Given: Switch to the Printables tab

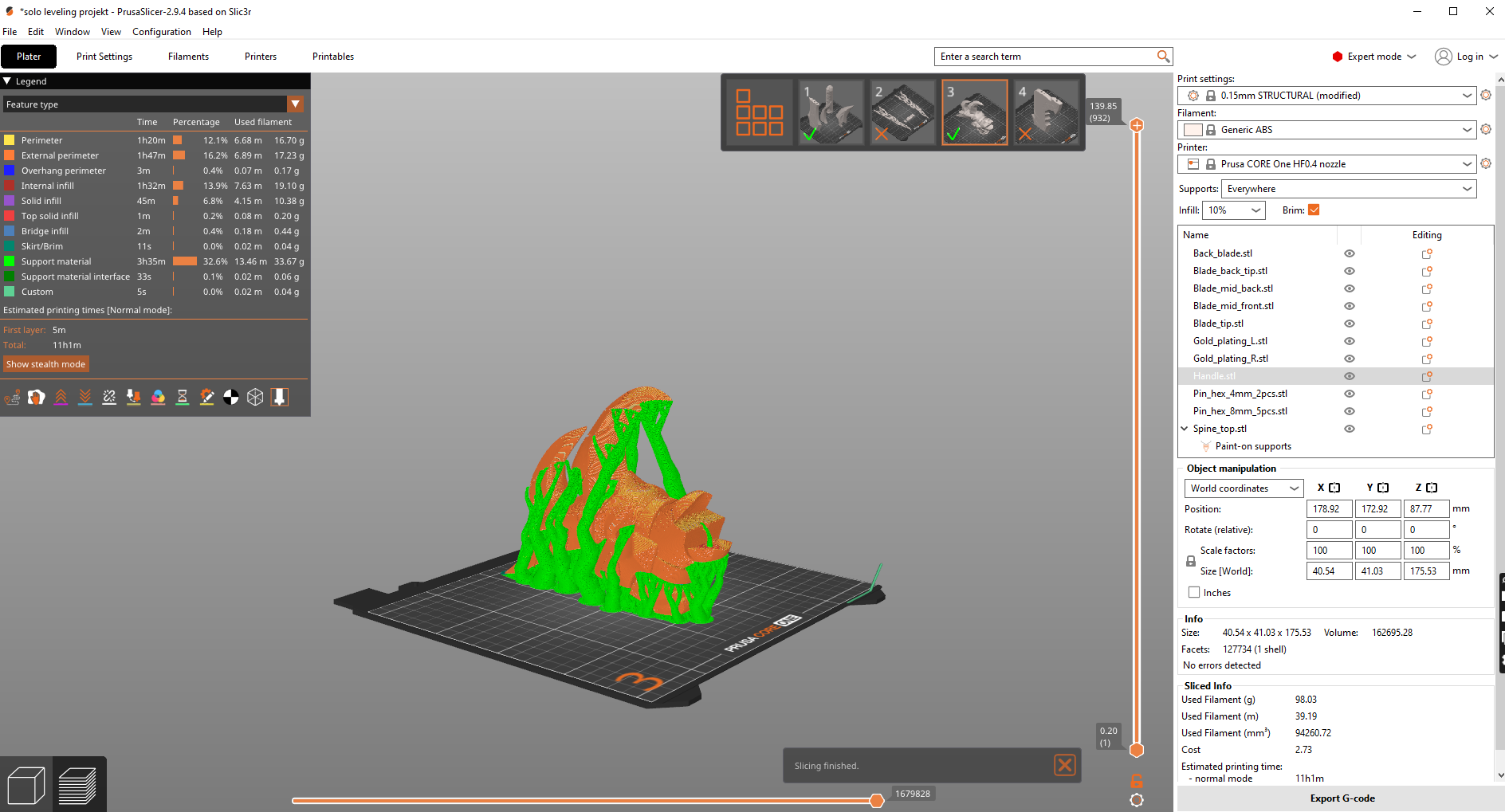Looking at the screenshot, I should pos(333,57).
